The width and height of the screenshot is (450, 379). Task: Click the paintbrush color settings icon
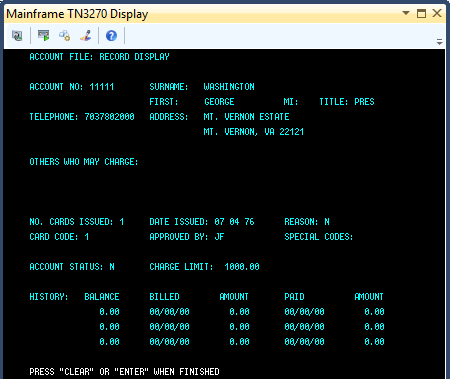(x=86, y=35)
